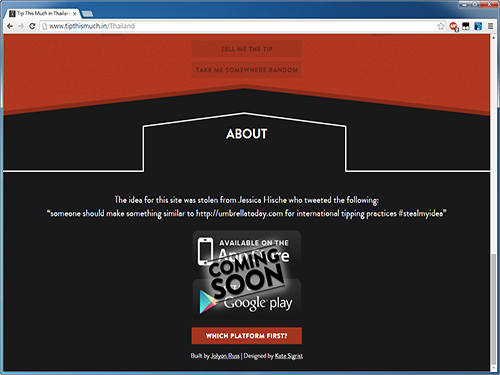
Task: Click the Jessica Hische tweet credit text
Action: [247, 200]
